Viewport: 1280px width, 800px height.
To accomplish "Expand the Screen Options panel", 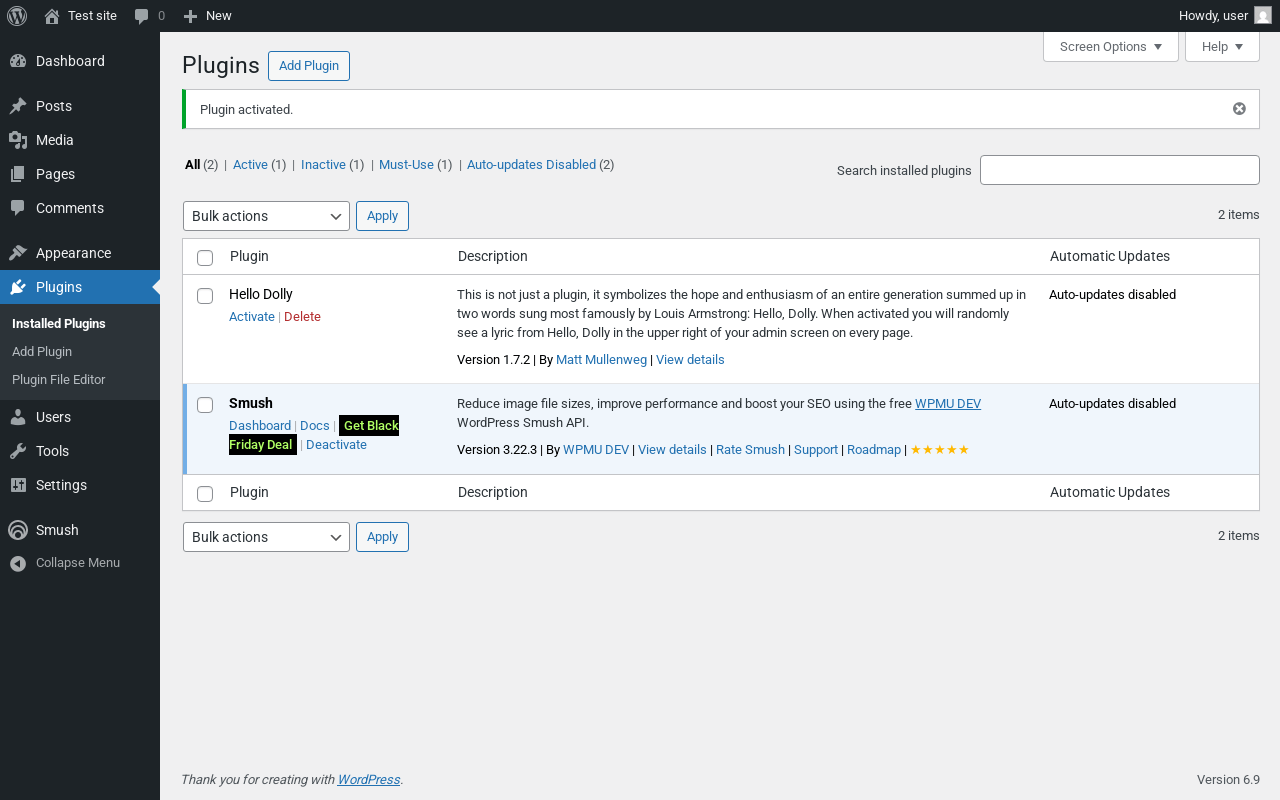I will 1111,47.
